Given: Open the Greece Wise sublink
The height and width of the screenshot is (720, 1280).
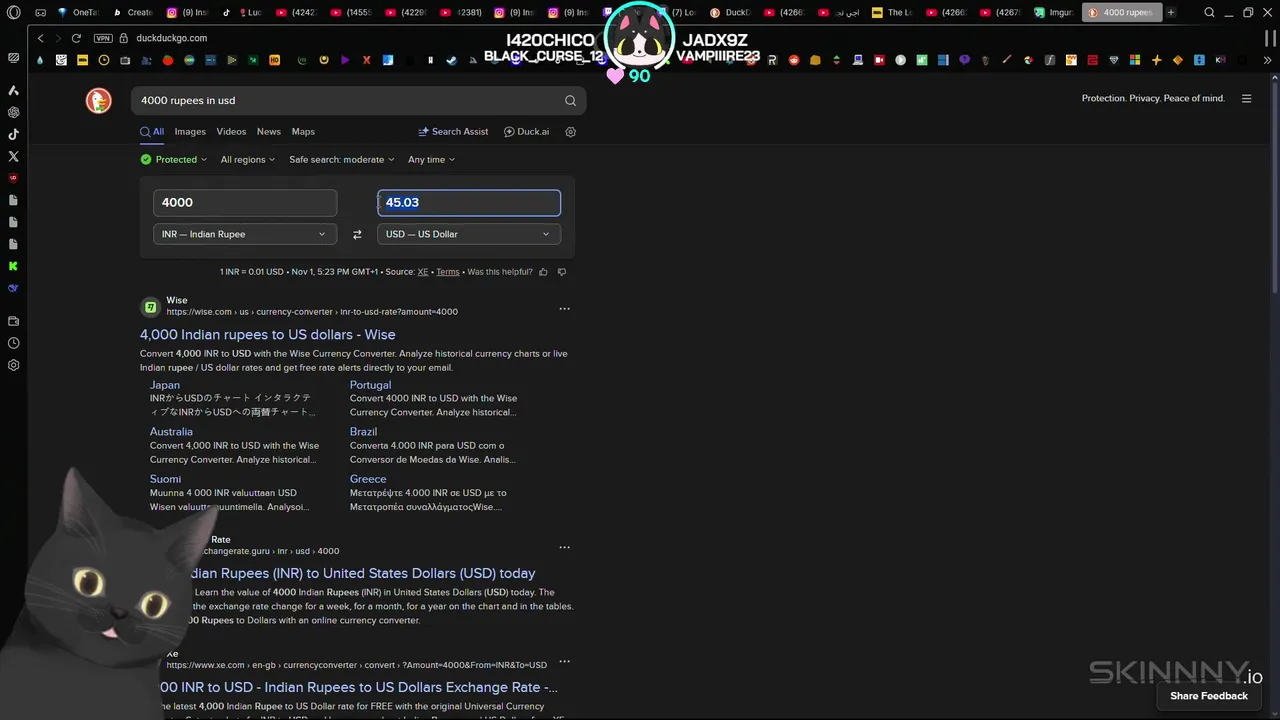Looking at the screenshot, I should pyautogui.click(x=368, y=479).
